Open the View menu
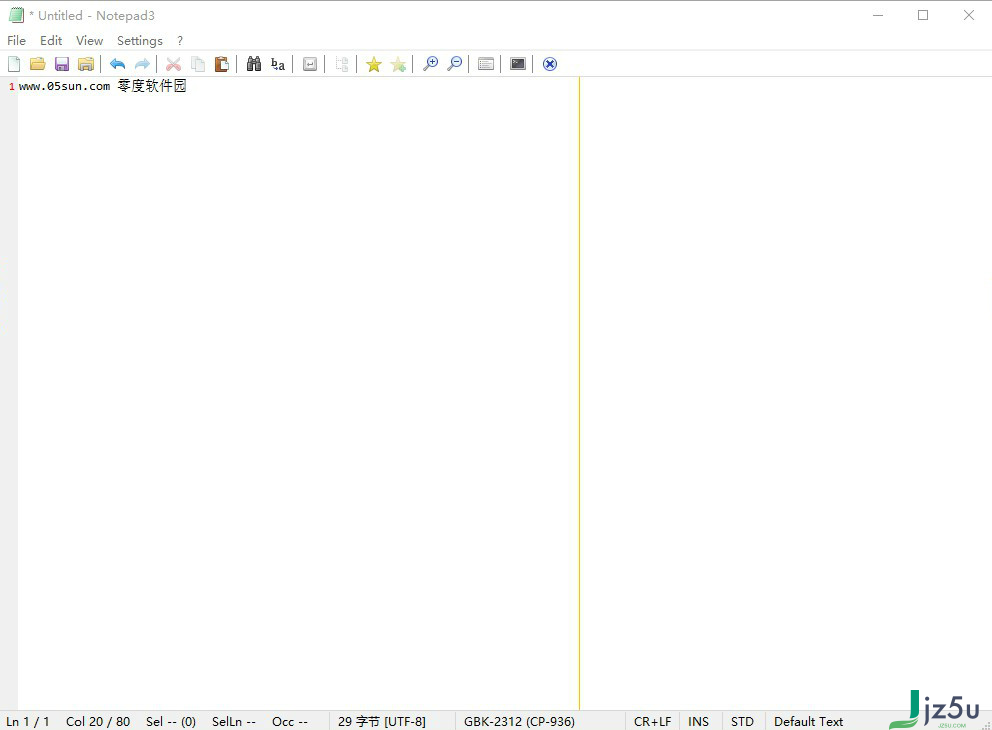Screen dimensions: 992x730 (x=90, y=40)
